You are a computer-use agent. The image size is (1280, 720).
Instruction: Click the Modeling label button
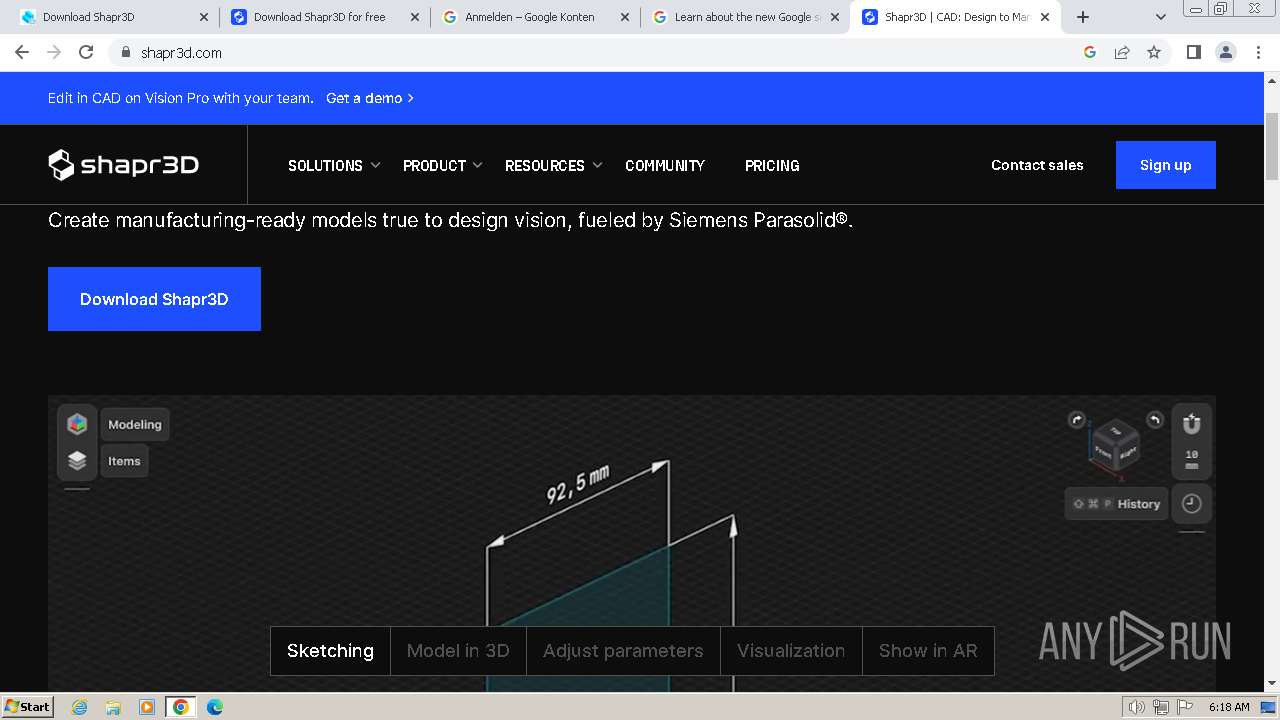(x=135, y=424)
